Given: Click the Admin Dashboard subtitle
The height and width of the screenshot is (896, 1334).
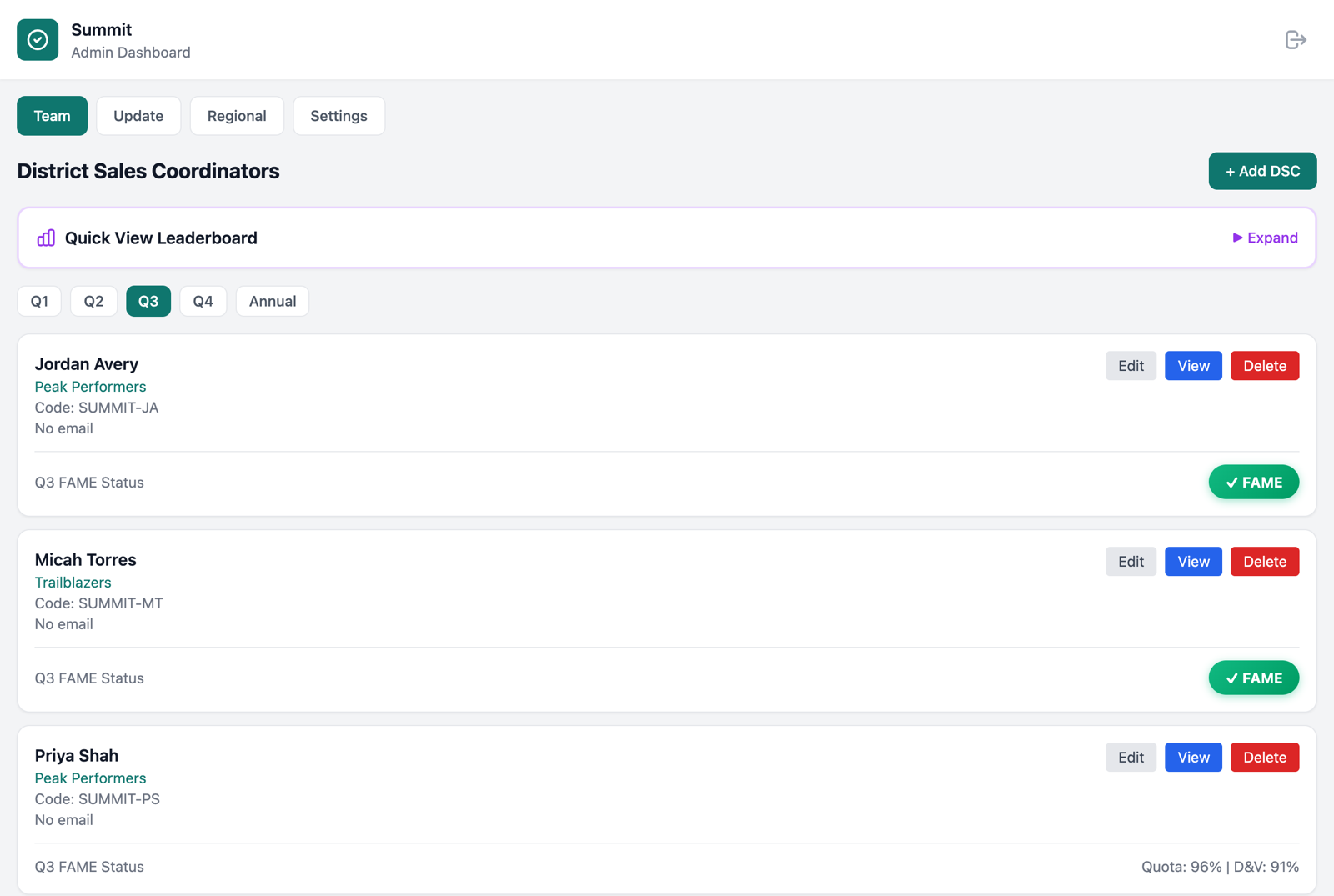Looking at the screenshot, I should [131, 53].
